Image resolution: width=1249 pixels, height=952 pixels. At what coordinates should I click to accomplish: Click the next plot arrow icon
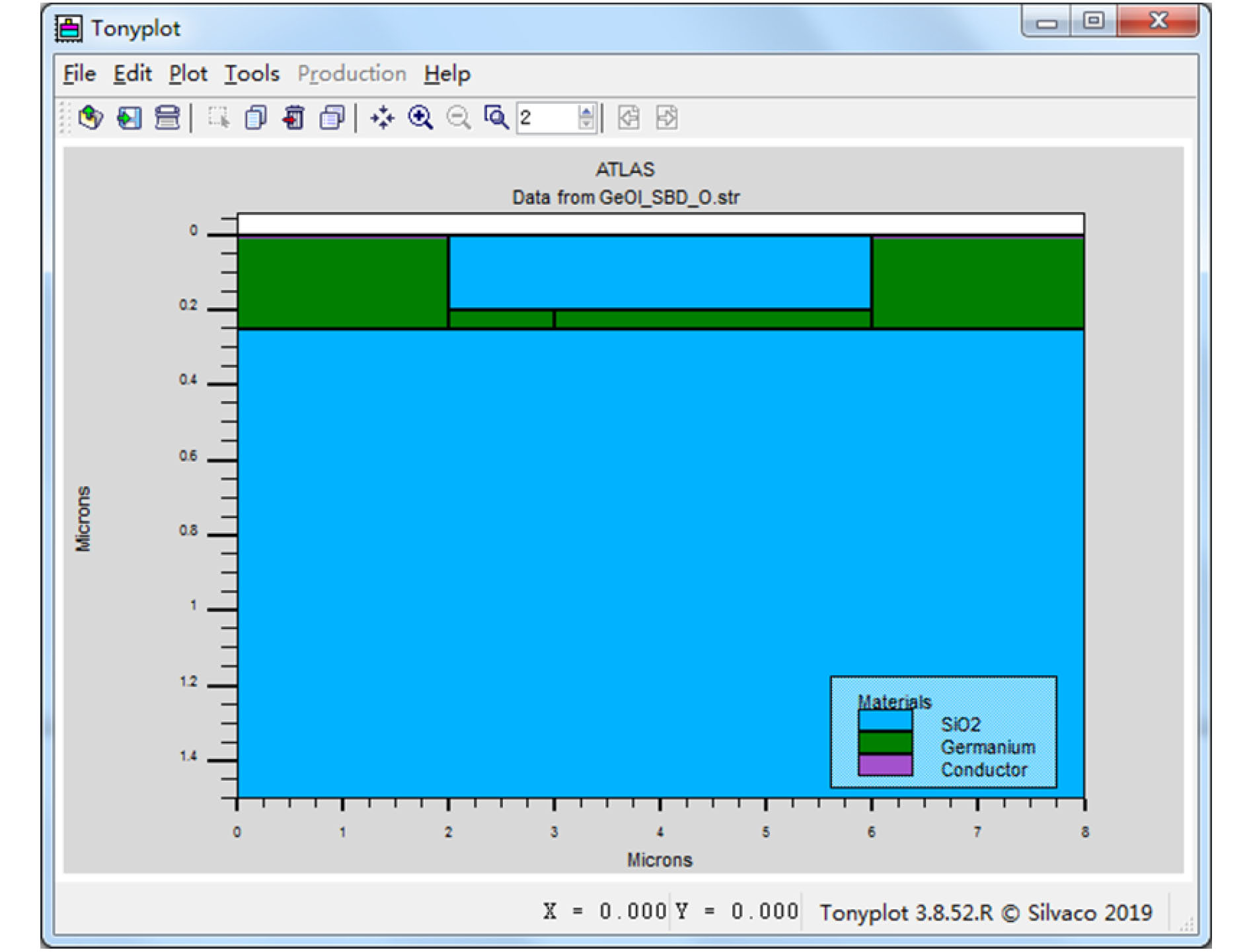click(x=667, y=118)
